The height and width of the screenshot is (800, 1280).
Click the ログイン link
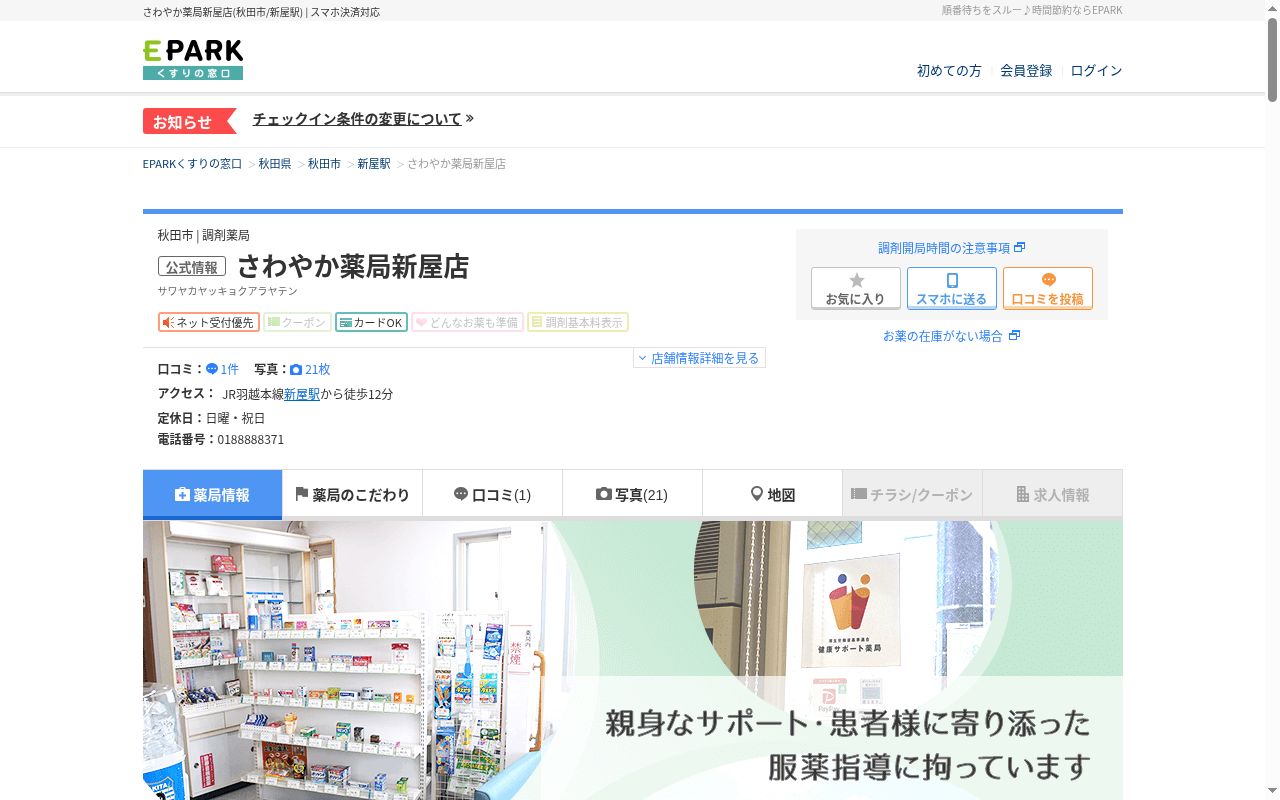[1096, 70]
